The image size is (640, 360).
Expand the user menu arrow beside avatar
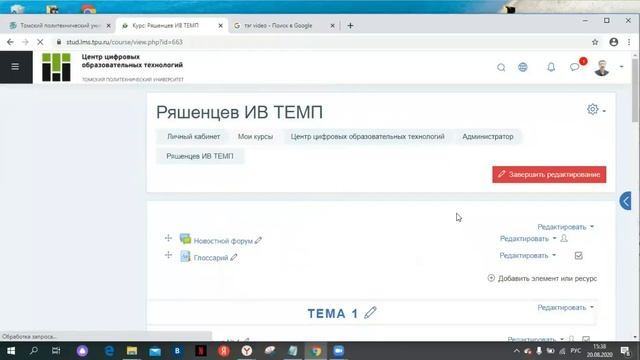[622, 67]
